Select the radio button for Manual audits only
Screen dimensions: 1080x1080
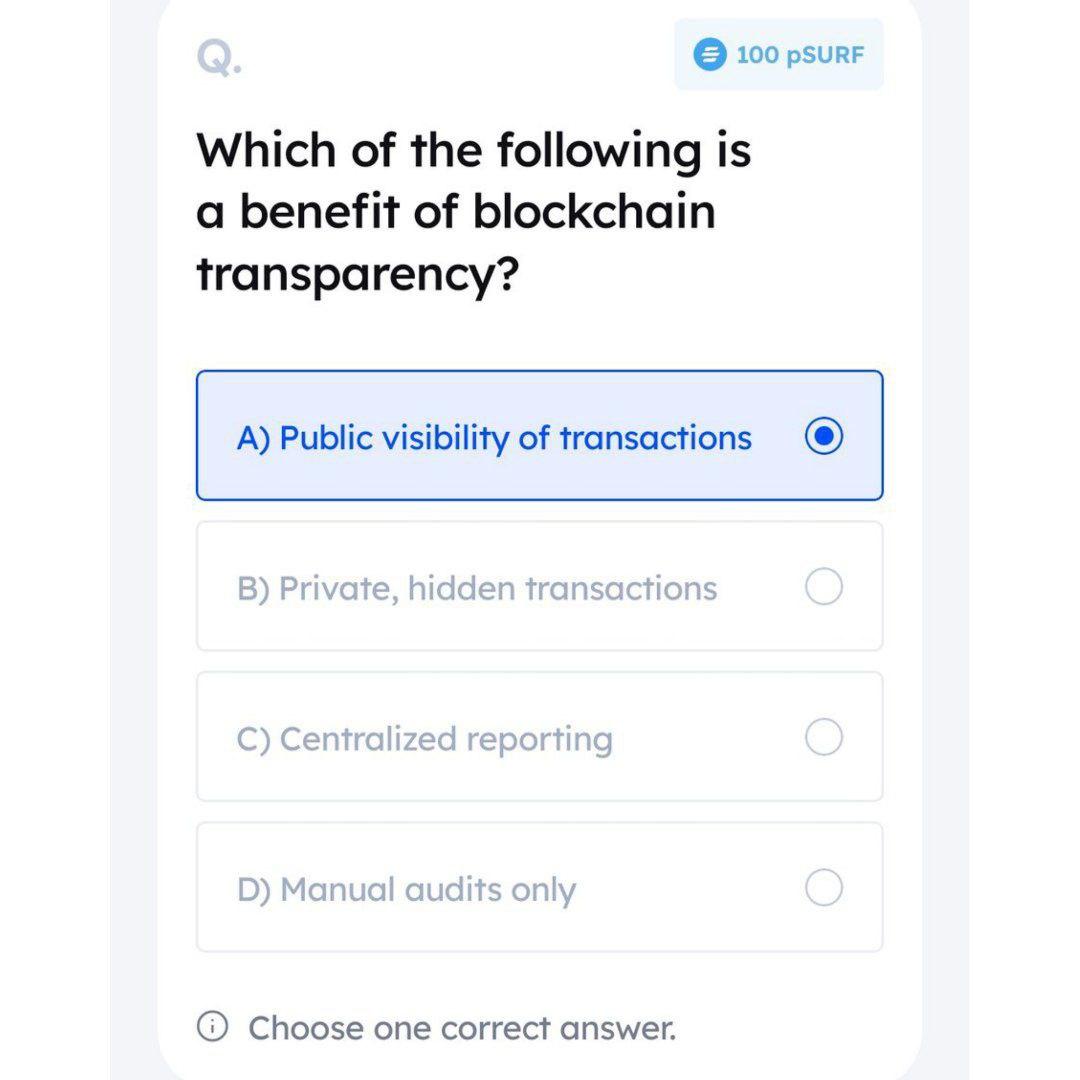(x=824, y=887)
